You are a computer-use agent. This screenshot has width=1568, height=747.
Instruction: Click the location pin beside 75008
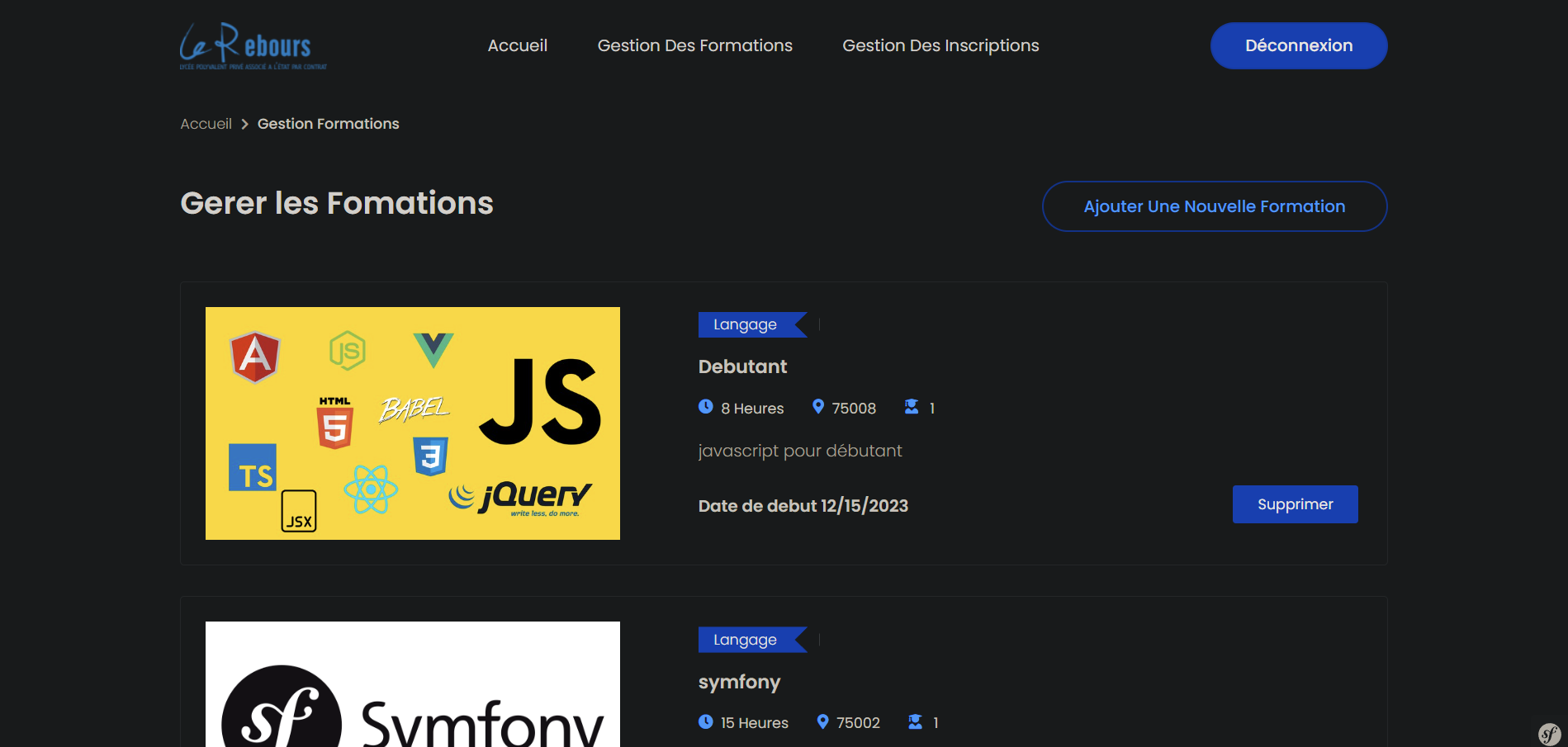click(x=818, y=406)
